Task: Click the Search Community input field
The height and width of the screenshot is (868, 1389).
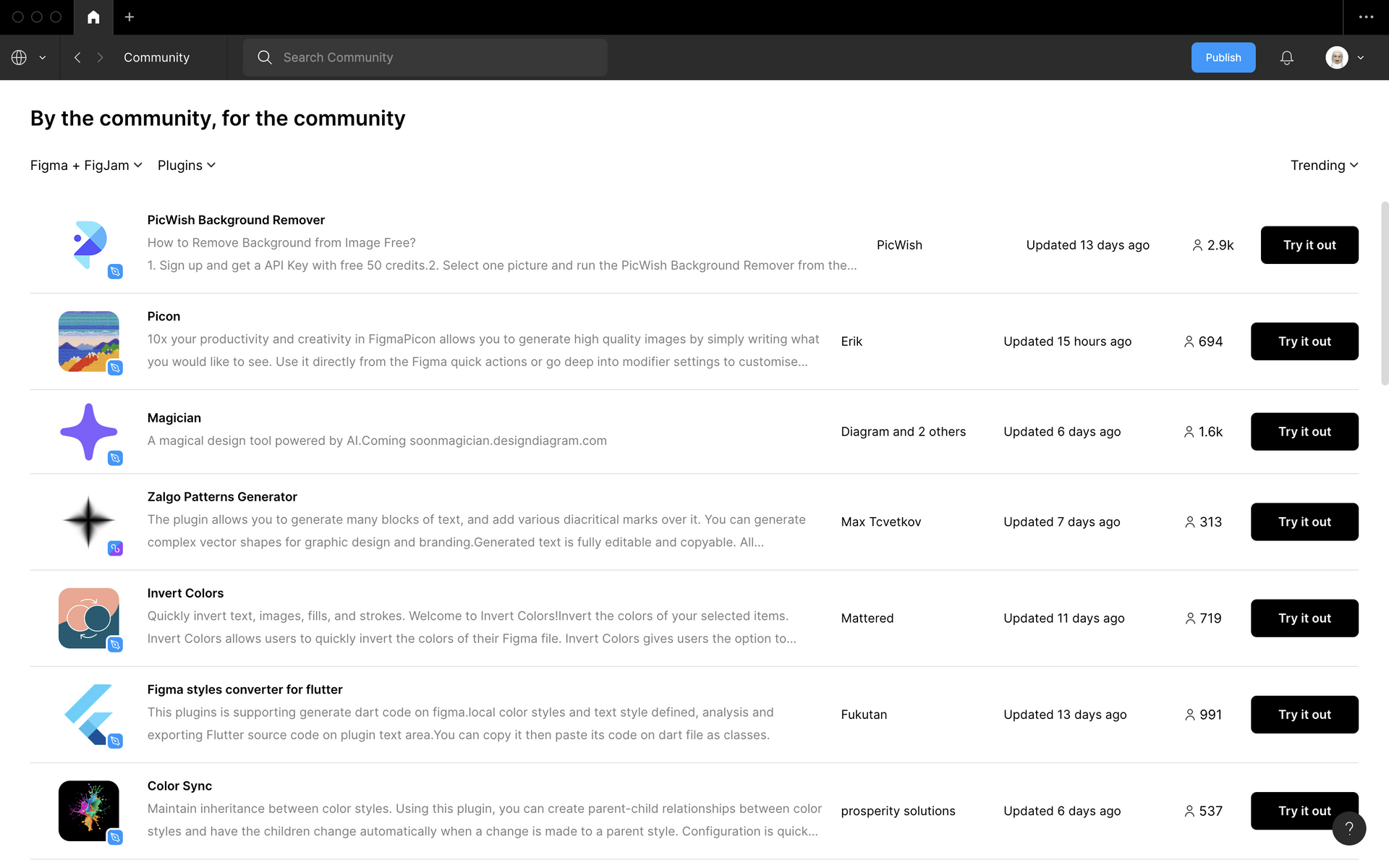Action: pos(425,57)
